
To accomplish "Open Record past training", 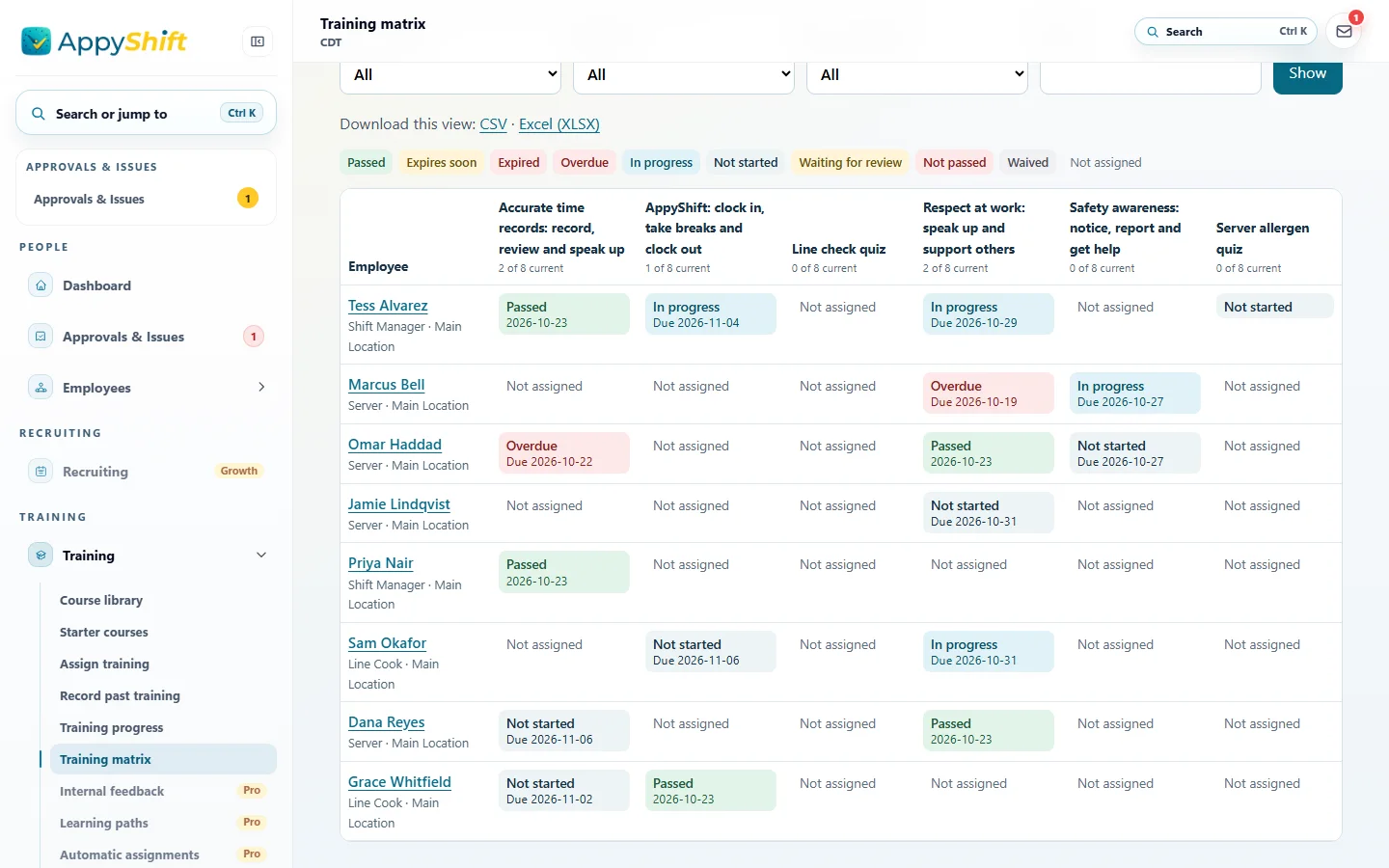I will coord(120,695).
